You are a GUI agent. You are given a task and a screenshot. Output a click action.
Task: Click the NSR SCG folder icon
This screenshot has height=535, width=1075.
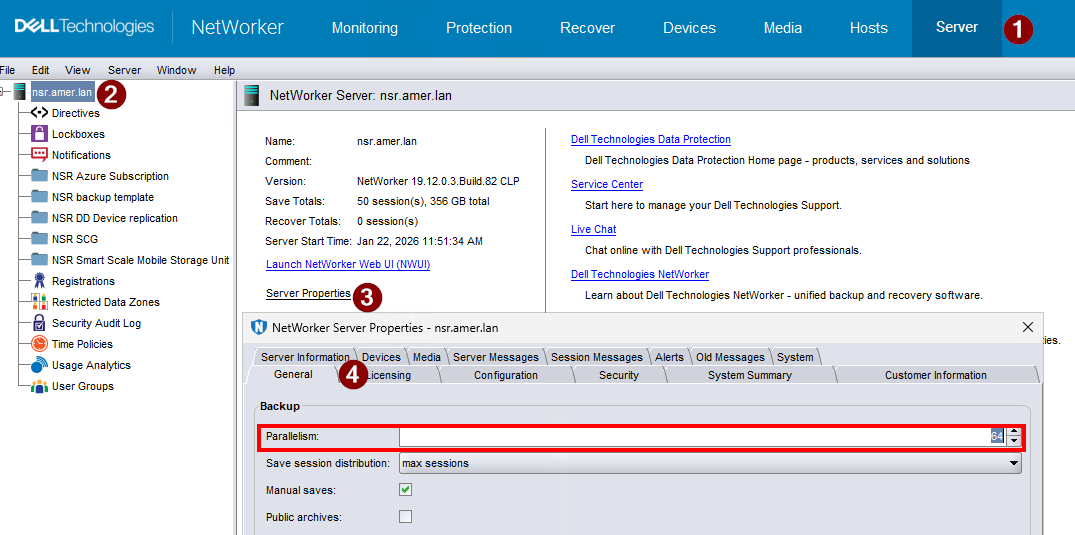[39, 239]
